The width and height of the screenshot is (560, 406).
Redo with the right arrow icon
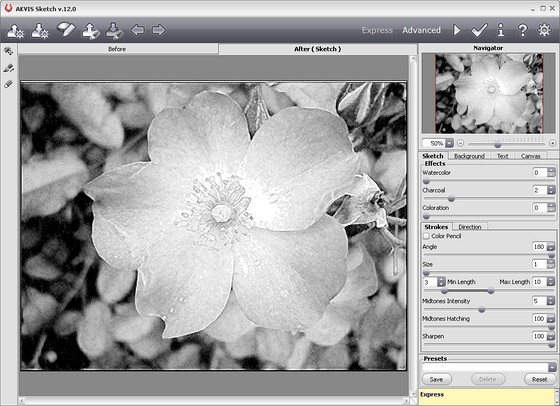(159, 30)
